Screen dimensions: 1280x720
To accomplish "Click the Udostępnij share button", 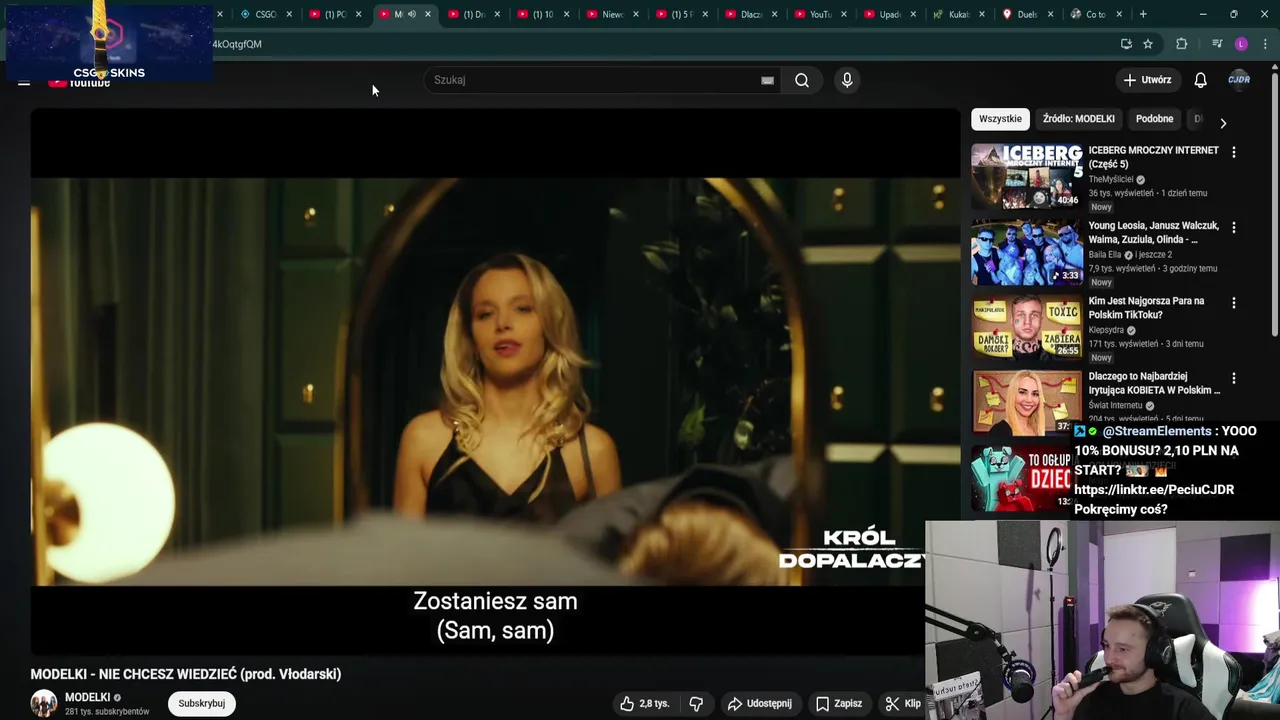I will [759, 704].
